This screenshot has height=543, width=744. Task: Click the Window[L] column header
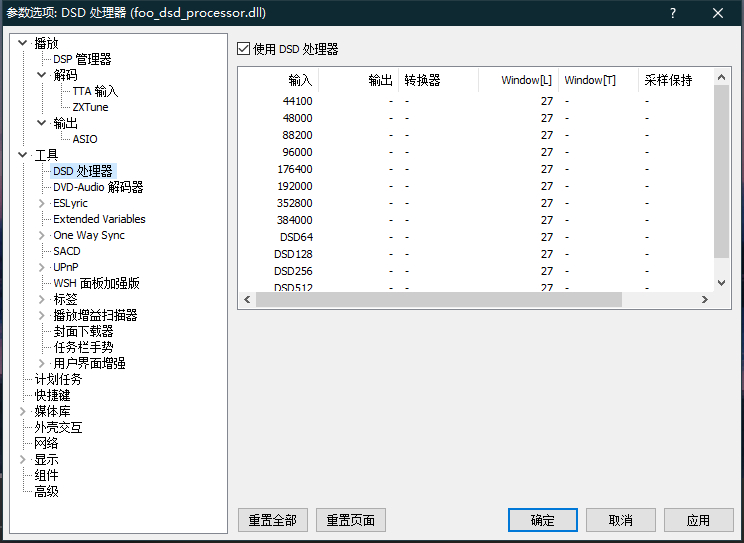[x=519, y=80]
